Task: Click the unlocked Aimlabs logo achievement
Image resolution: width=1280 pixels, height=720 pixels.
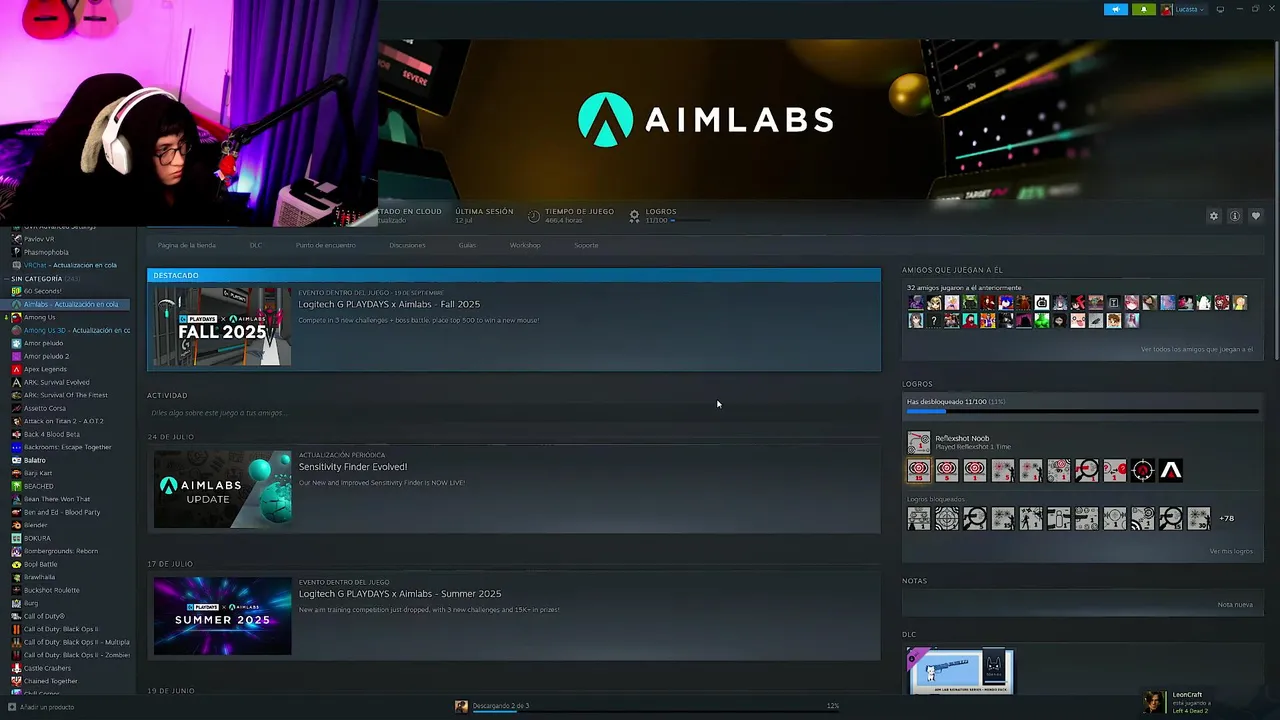Action: tap(1171, 470)
